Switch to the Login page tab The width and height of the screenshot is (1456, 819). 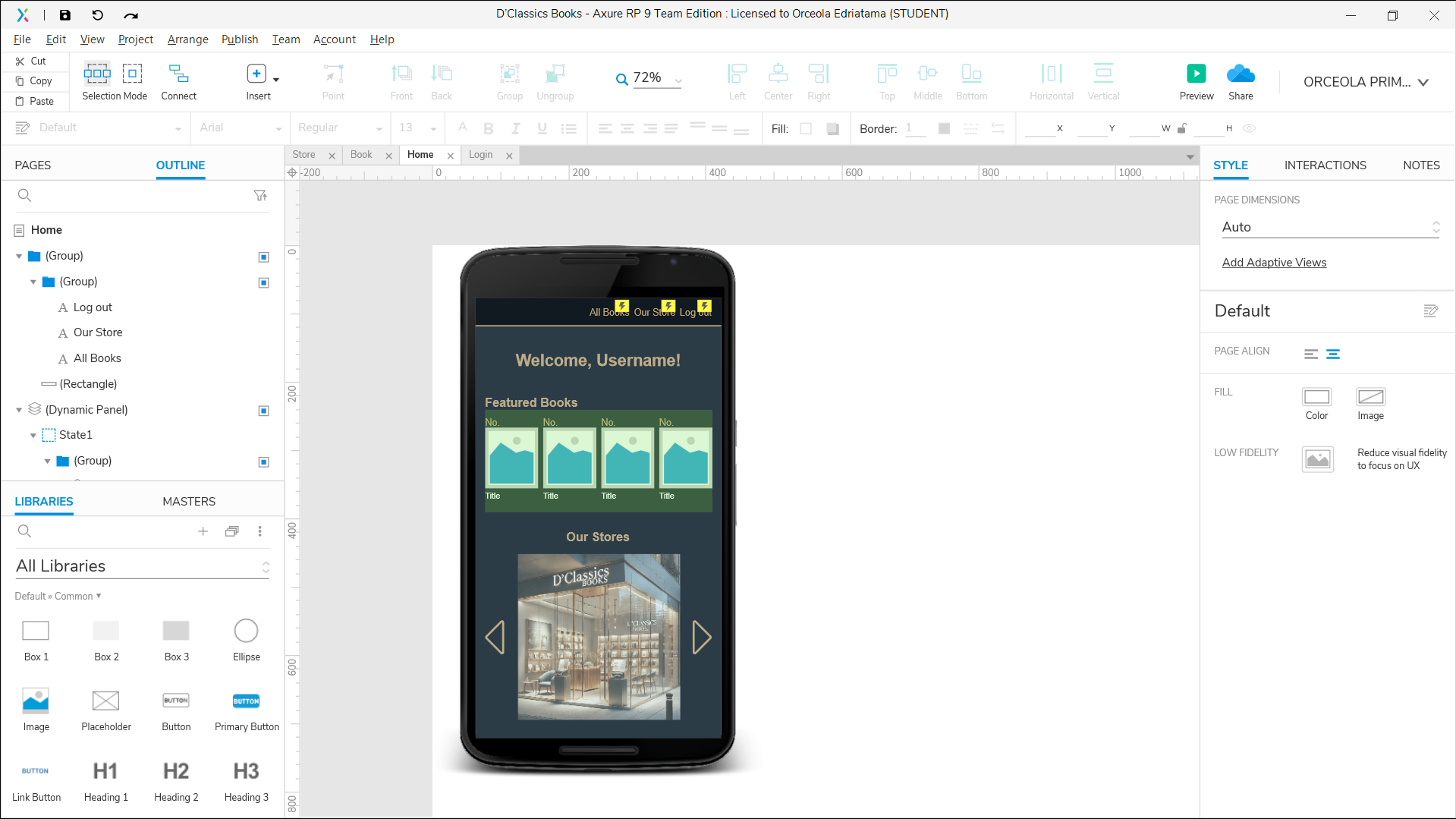[x=480, y=155]
